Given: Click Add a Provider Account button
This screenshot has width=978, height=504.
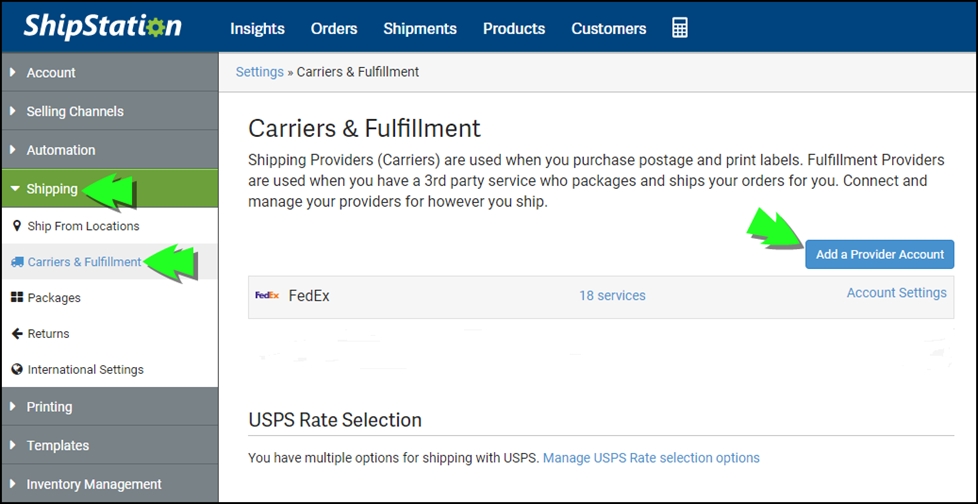Looking at the screenshot, I should coord(879,254).
